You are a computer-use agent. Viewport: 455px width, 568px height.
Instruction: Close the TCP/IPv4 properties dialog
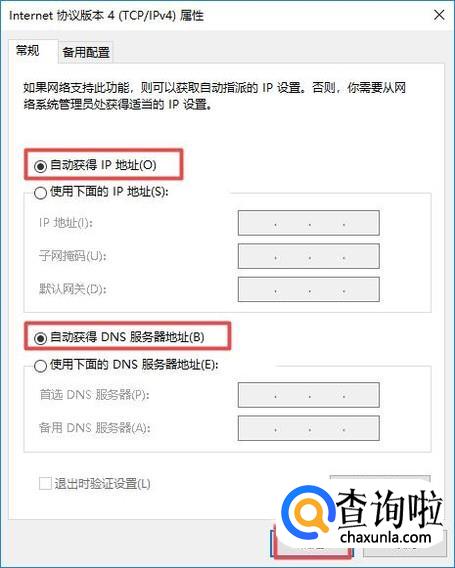(439, 15)
